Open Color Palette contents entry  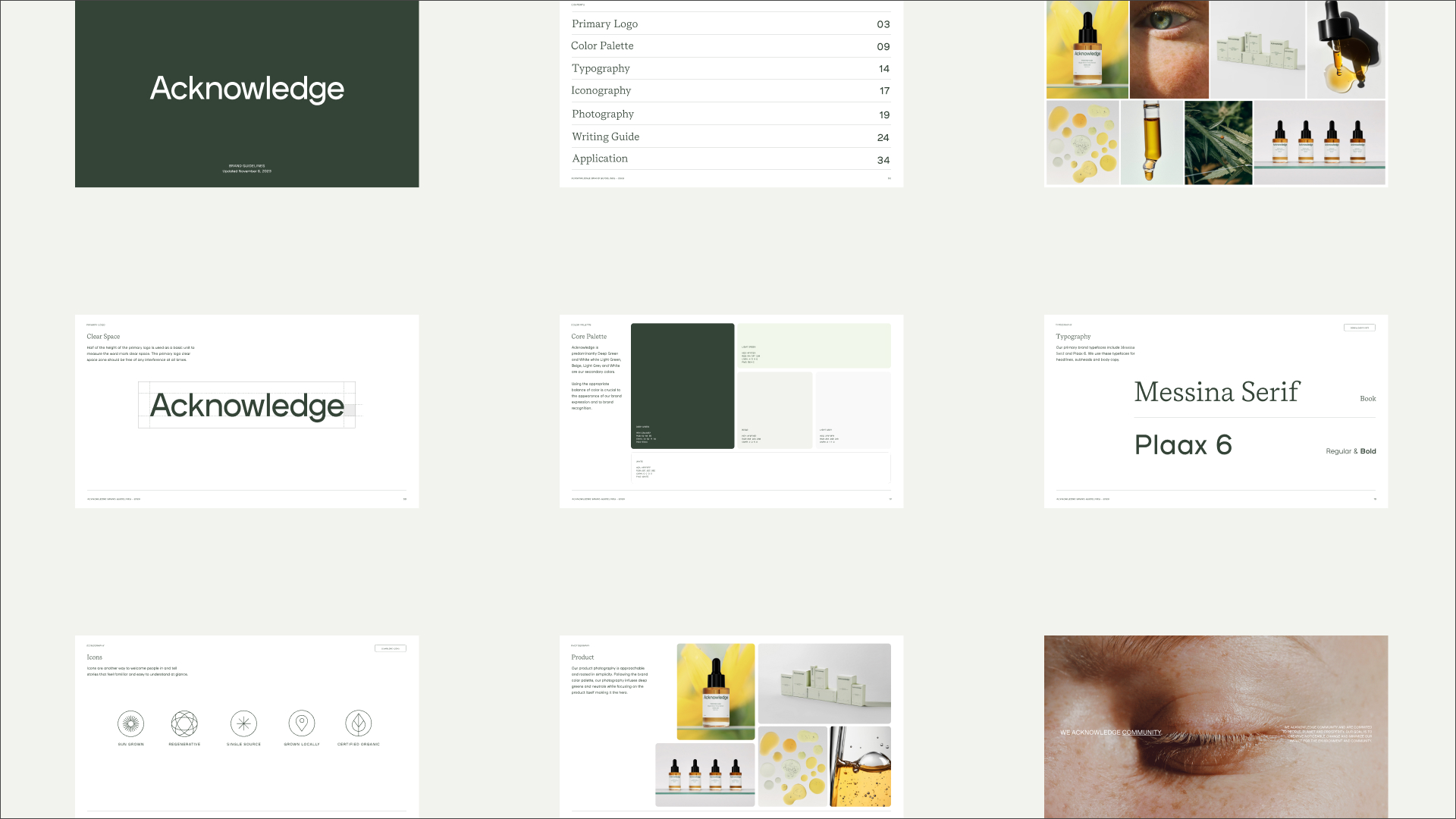click(602, 46)
